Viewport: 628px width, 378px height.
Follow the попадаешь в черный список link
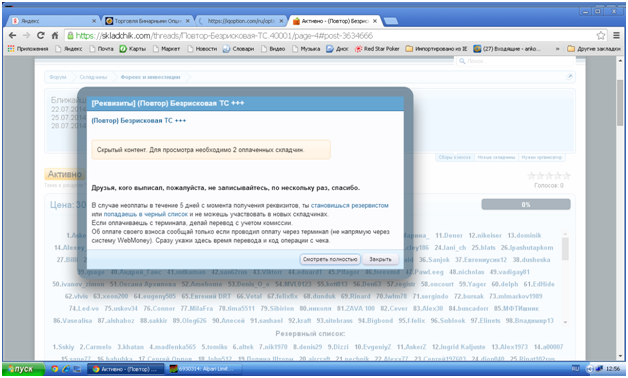[145, 214]
